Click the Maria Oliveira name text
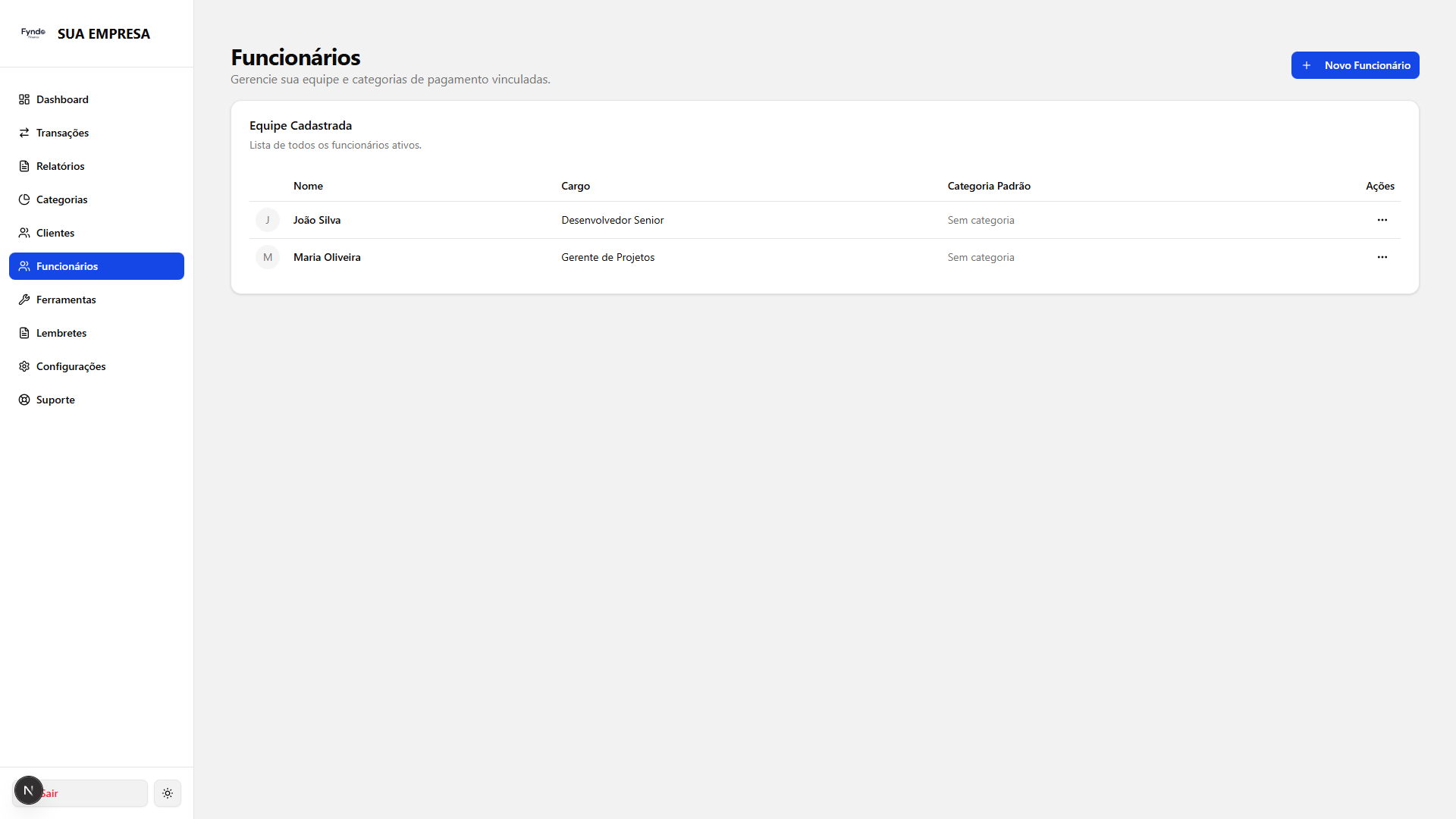This screenshot has height=819, width=1456. (327, 257)
